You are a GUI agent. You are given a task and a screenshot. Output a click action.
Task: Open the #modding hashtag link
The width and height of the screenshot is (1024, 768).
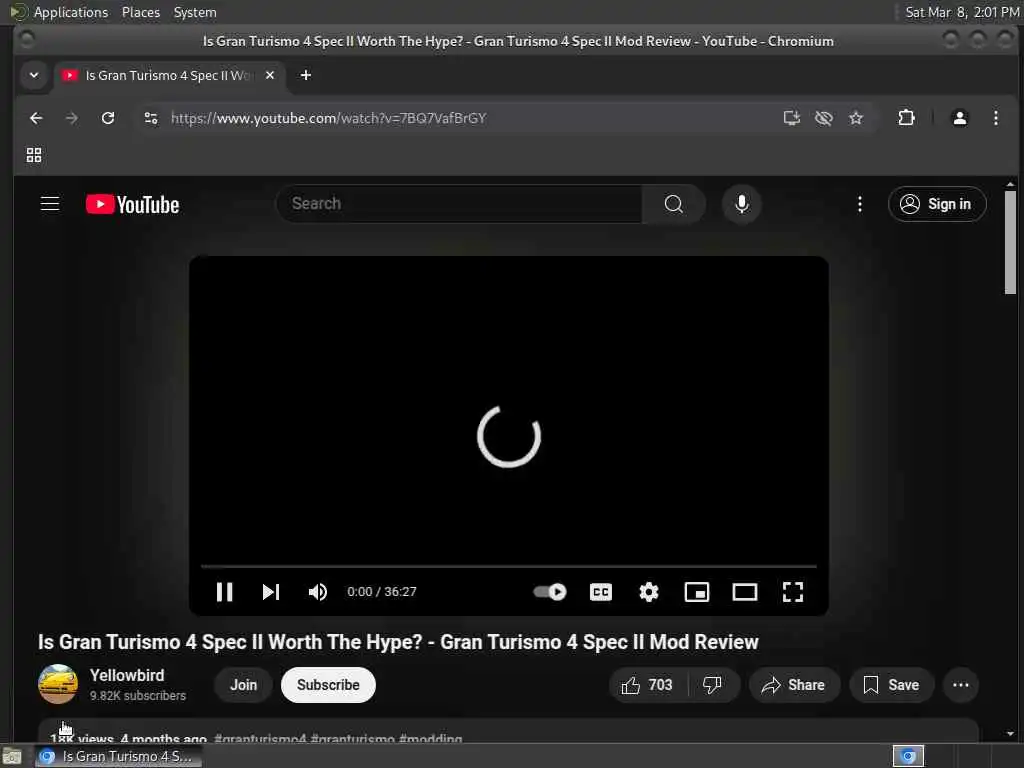(430, 739)
